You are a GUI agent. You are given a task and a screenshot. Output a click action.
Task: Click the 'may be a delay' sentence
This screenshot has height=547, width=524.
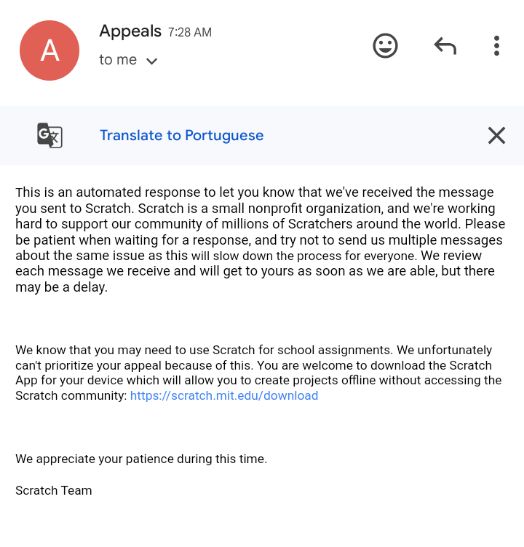coord(61,287)
